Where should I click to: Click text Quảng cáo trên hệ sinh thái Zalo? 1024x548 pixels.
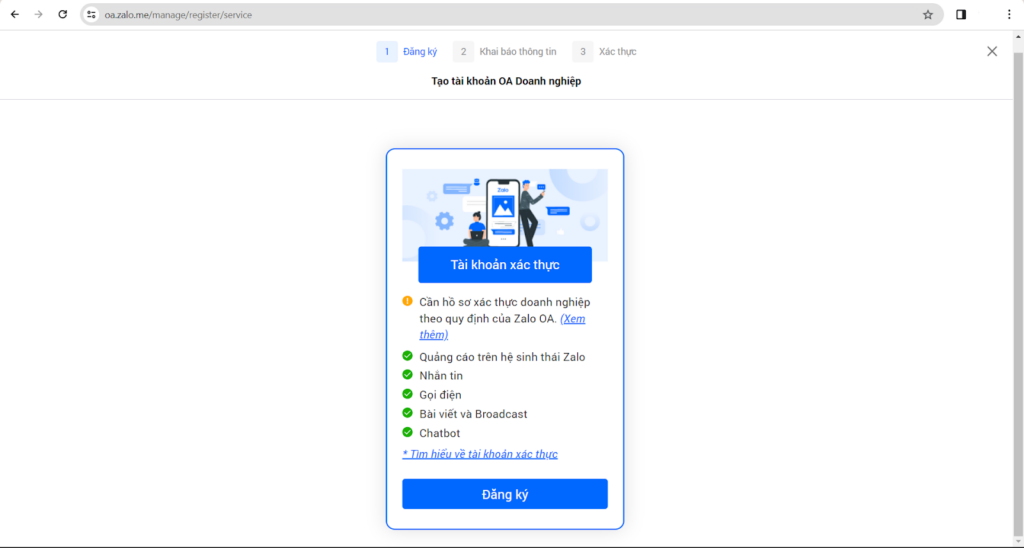(x=502, y=357)
